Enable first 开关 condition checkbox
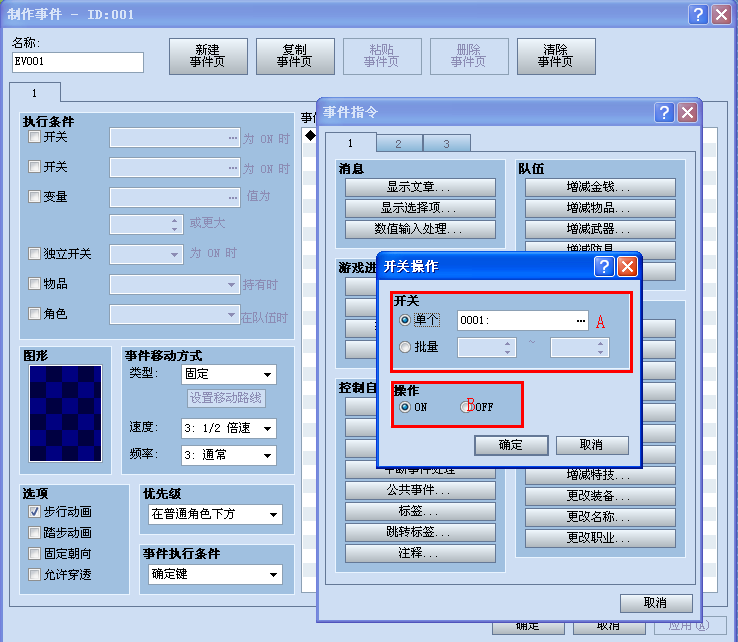The image size is (738, 642). pyautogui.click(x=34, y=137)
